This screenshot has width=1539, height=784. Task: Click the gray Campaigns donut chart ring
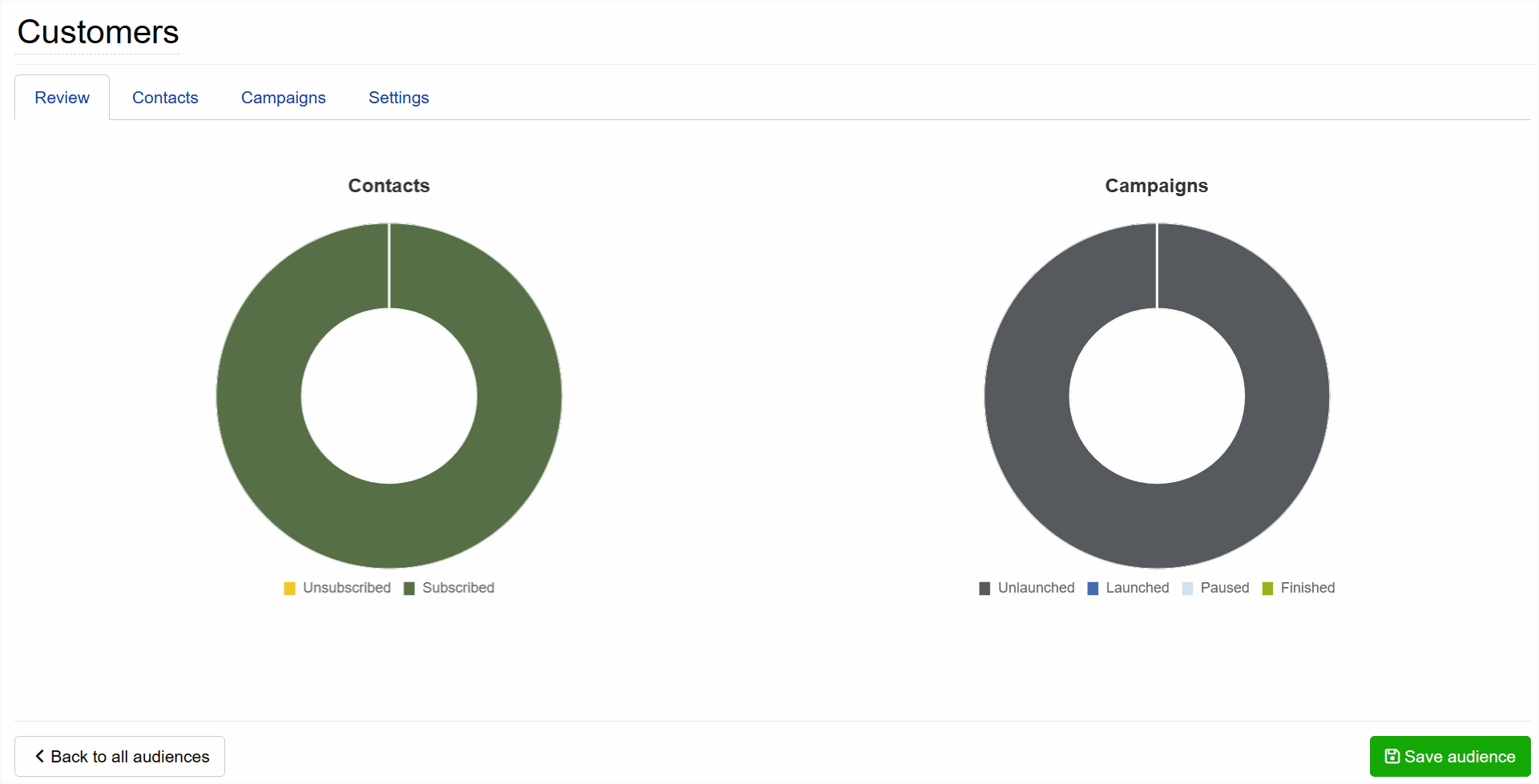pyautogui.click(x=1157, y=525)
